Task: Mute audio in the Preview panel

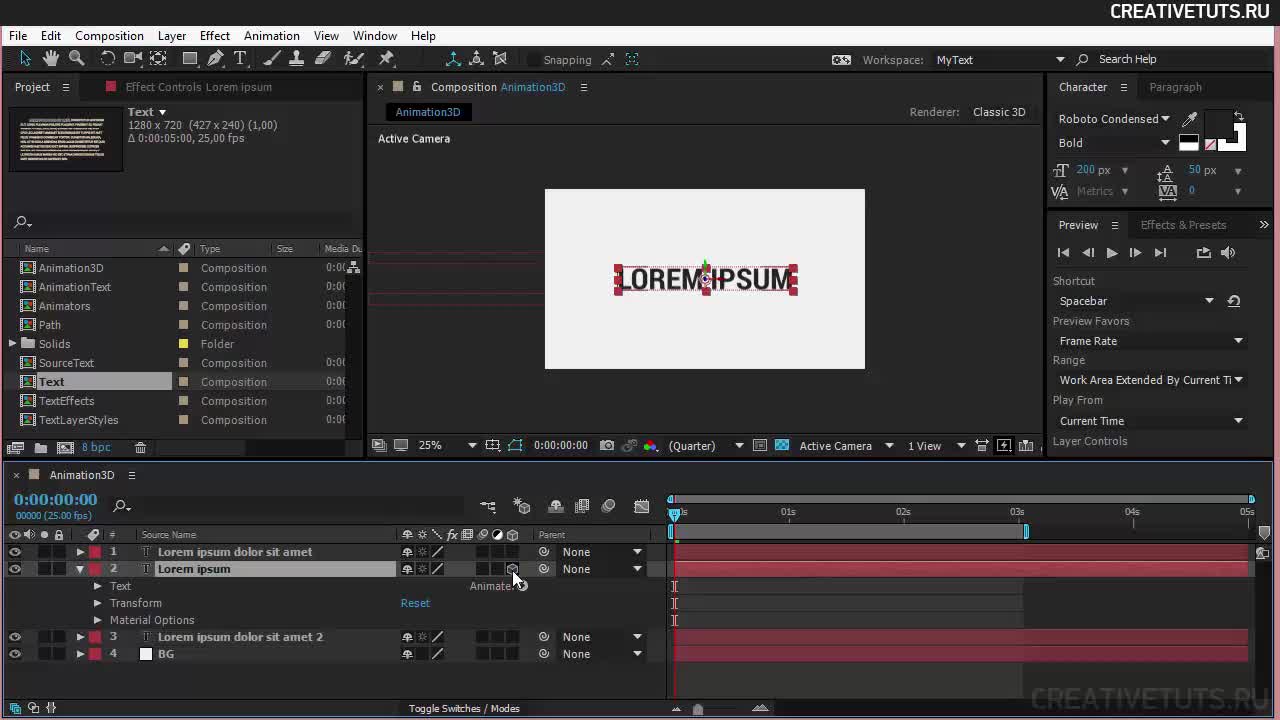Action: tap(1228, 253)
